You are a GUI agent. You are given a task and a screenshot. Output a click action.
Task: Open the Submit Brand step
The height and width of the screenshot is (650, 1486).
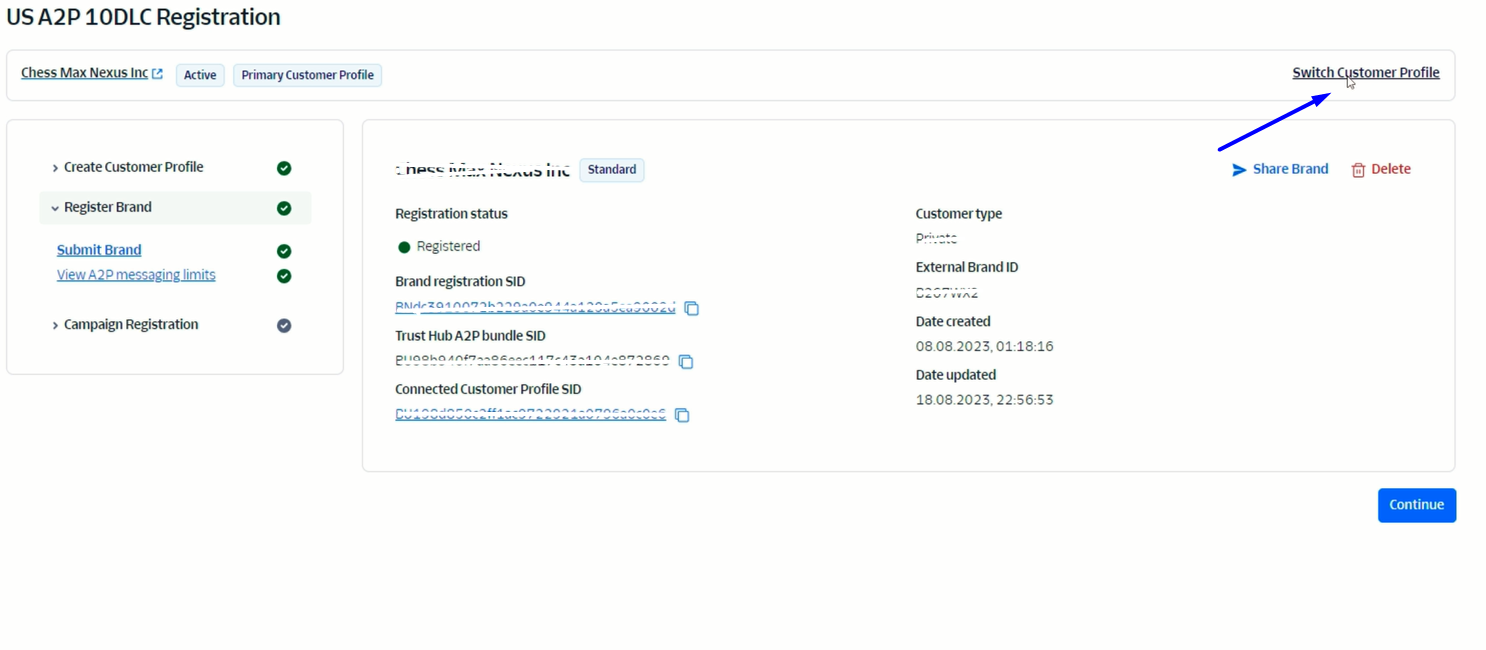99,250
